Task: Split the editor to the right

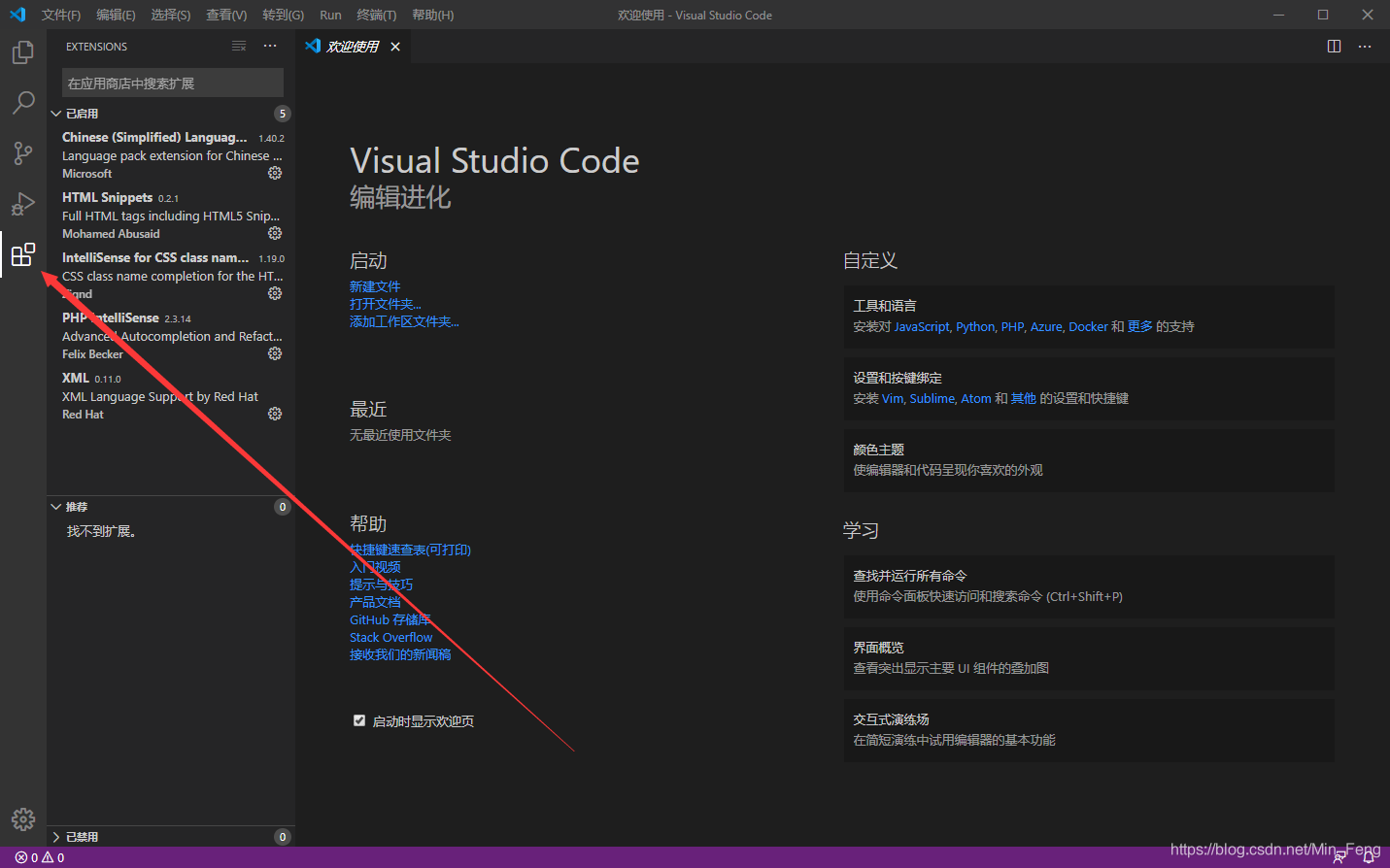Action: pos(1335,47)
